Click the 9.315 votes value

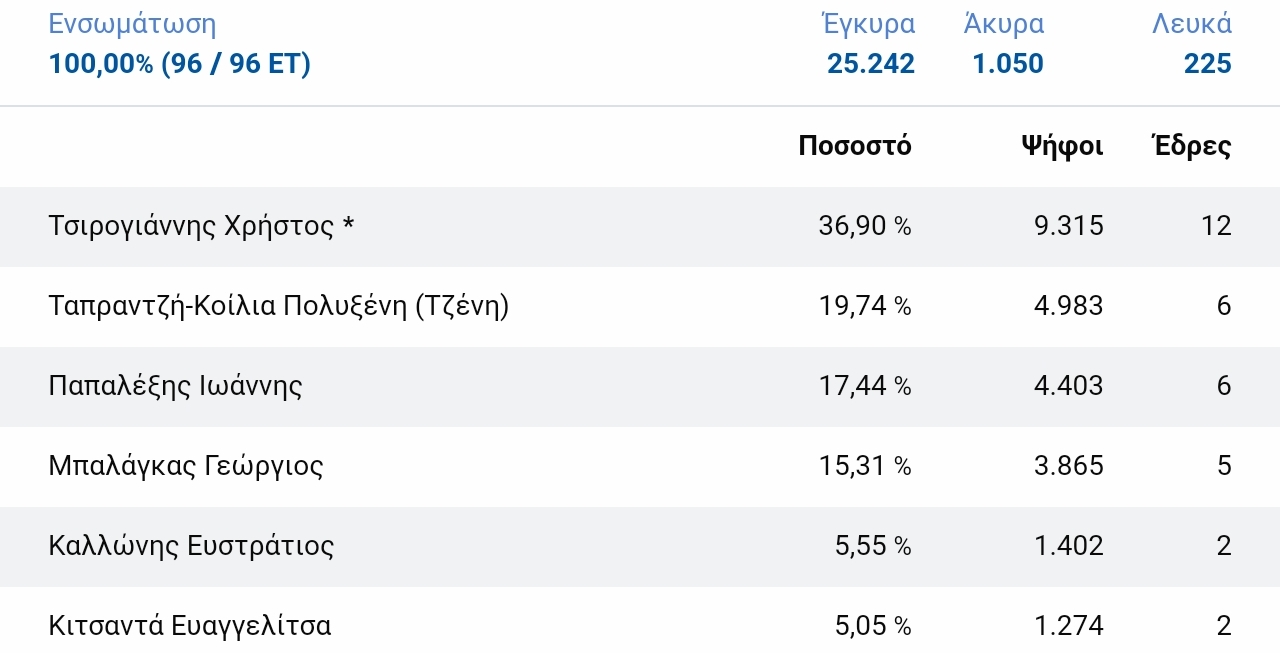[1069, 226]
